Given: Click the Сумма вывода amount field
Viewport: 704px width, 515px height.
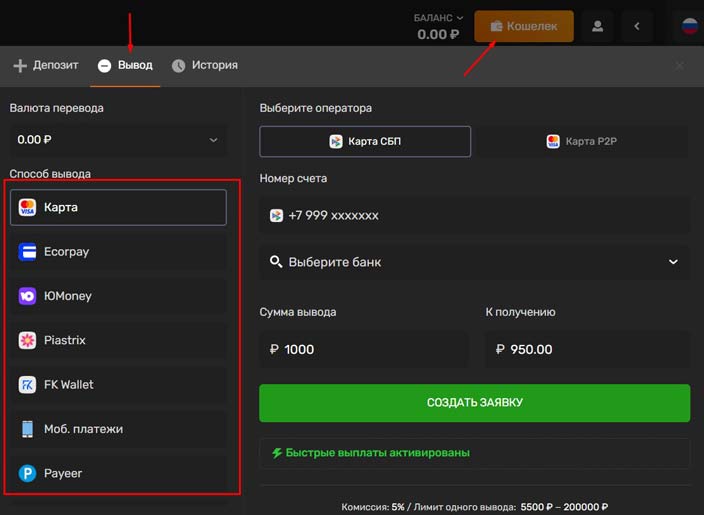Looking at the screenshot, I should pos(364,350).
